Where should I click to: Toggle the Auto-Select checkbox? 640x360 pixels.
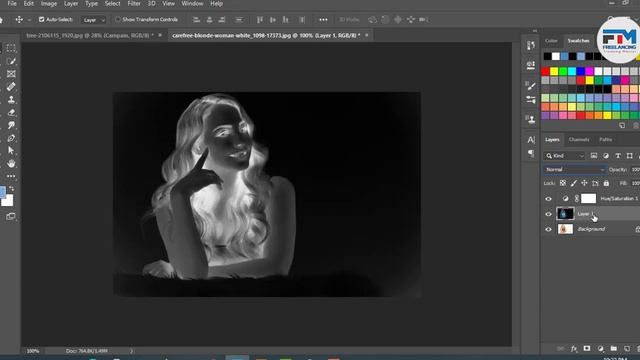pyautogui.click(x=41, y=20)
